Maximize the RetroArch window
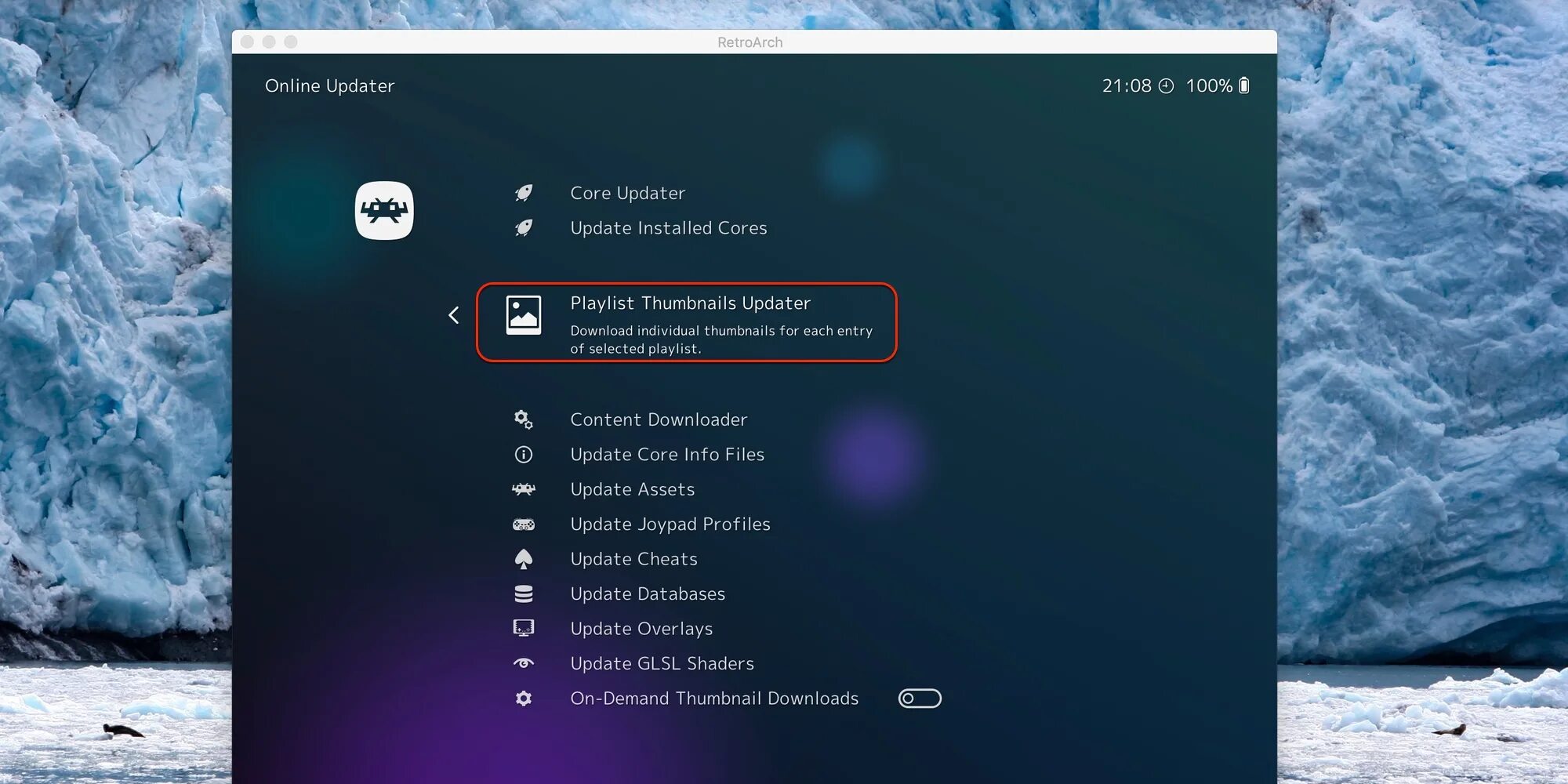 291,42
